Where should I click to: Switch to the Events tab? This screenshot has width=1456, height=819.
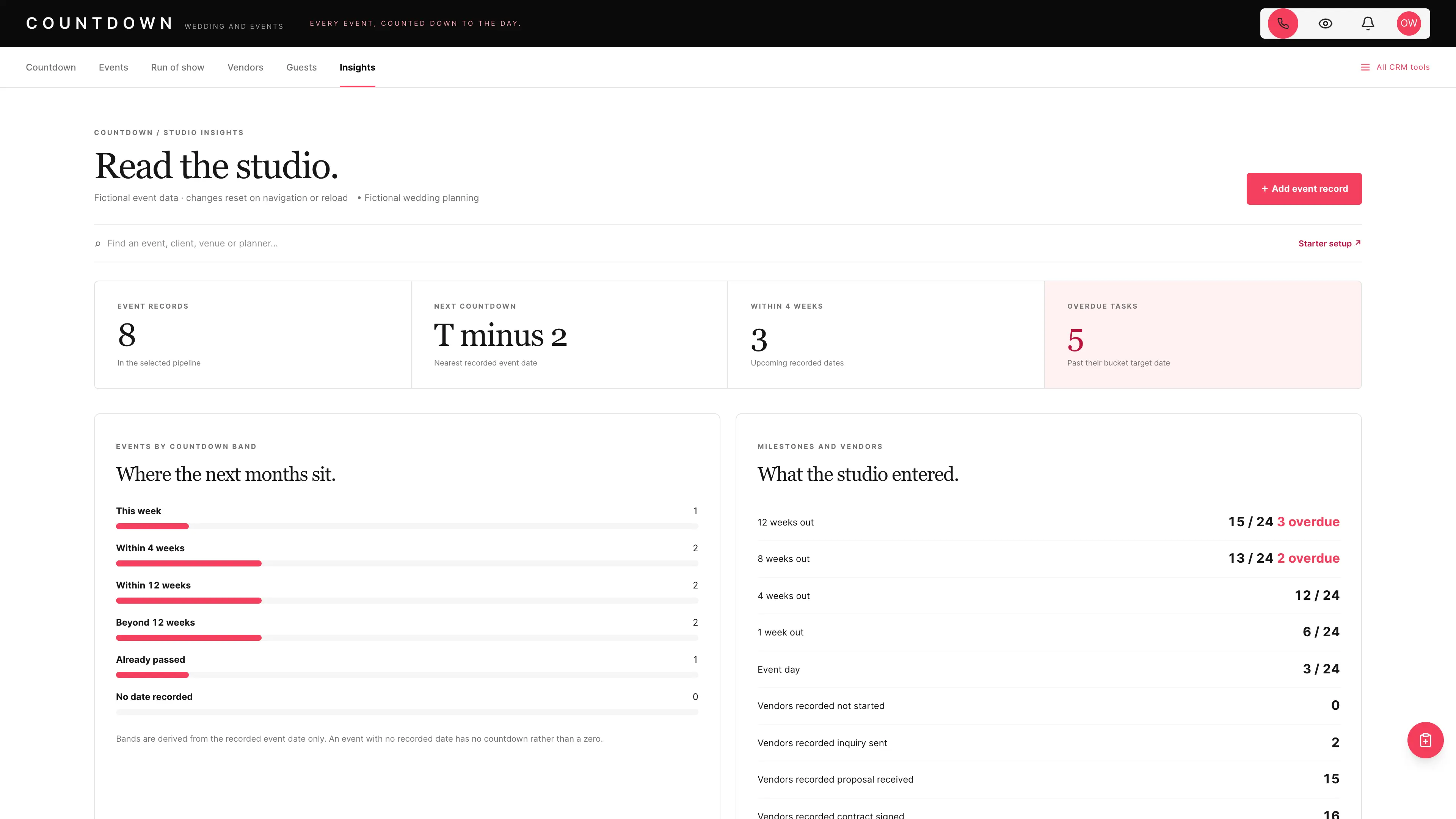click(113, 67)
